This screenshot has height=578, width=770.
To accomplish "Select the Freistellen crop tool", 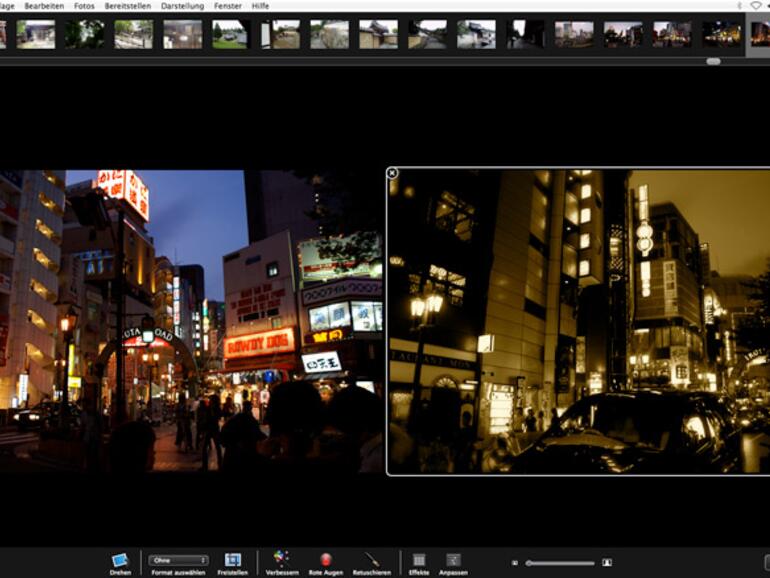I will click(232, 560).
